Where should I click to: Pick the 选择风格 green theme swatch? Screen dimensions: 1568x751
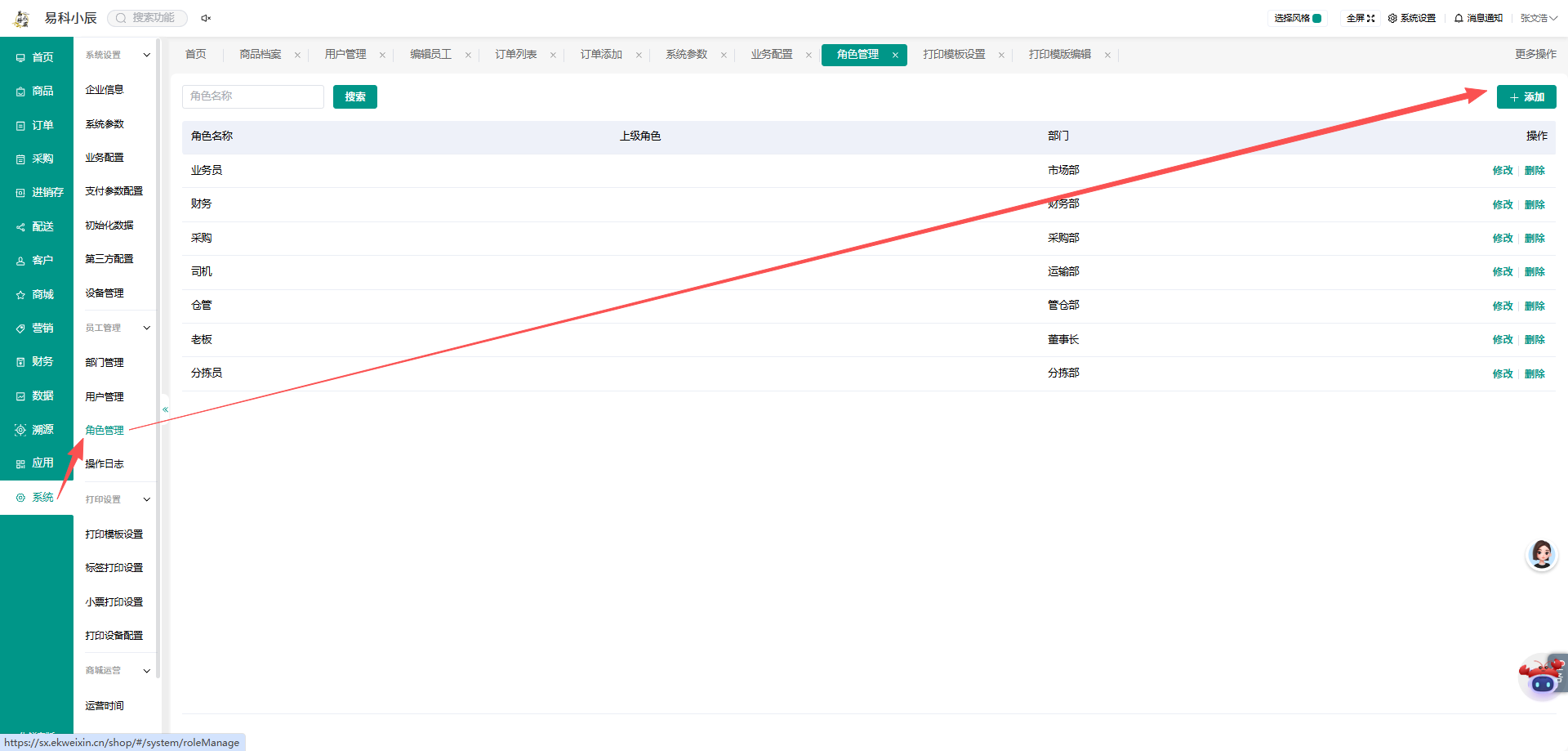[x=1316, y=18]
